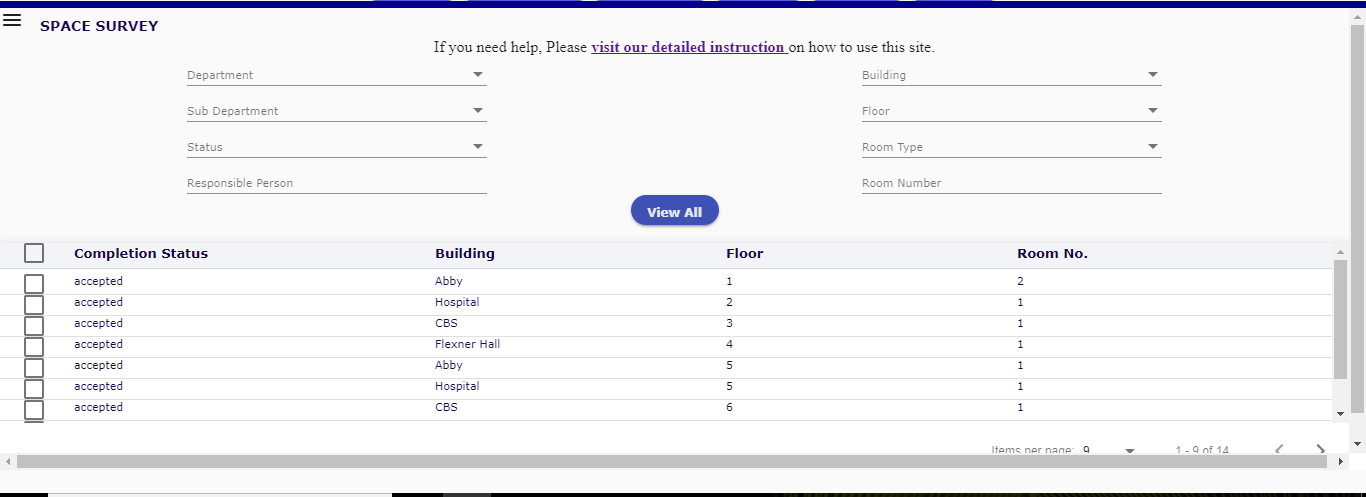Click the table scroll-down arrow
The image size is (1366, 497).
1340,412
